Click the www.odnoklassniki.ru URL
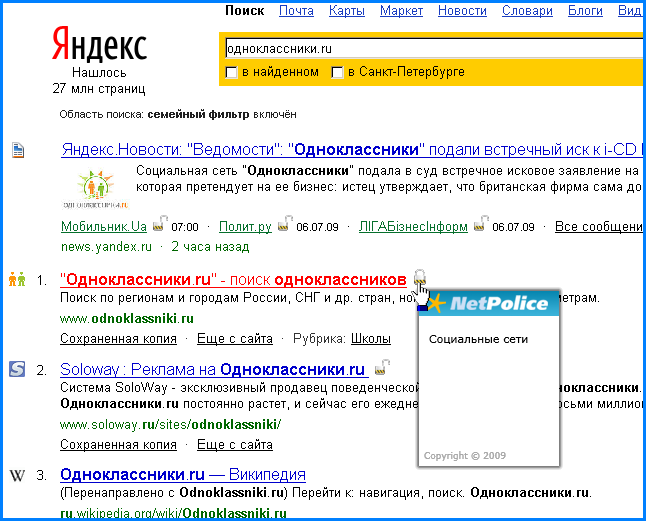This screenshot has width=646, height=521. [127, 318]
